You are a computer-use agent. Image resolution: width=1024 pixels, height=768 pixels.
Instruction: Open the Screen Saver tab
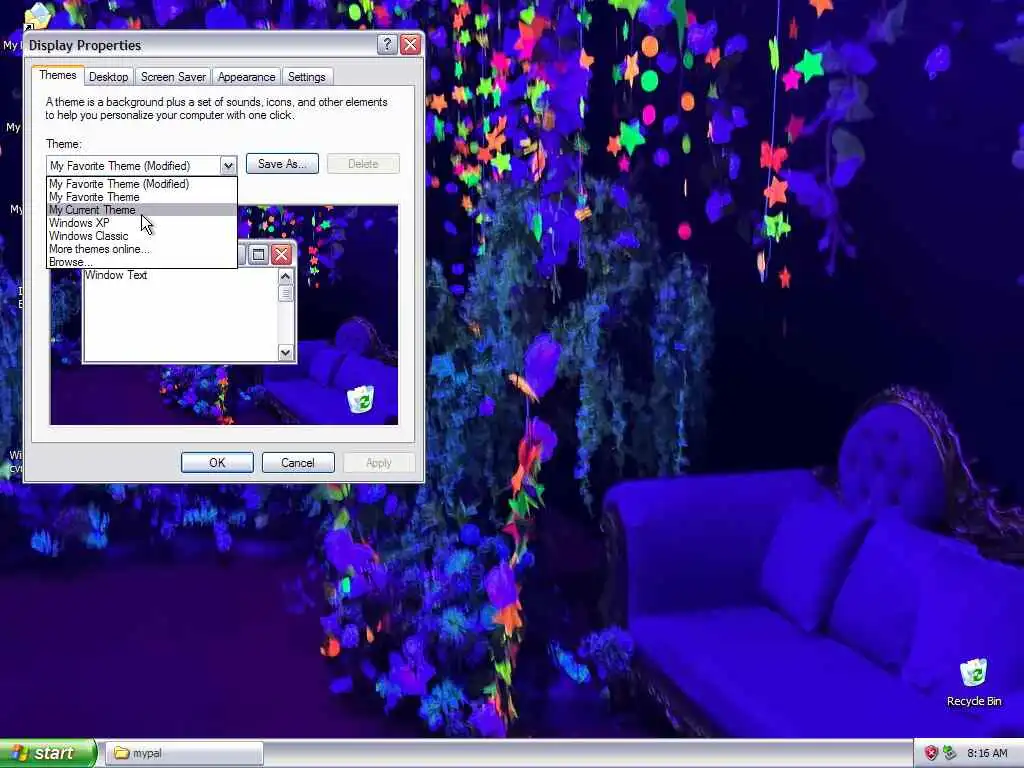click(173, 77)
